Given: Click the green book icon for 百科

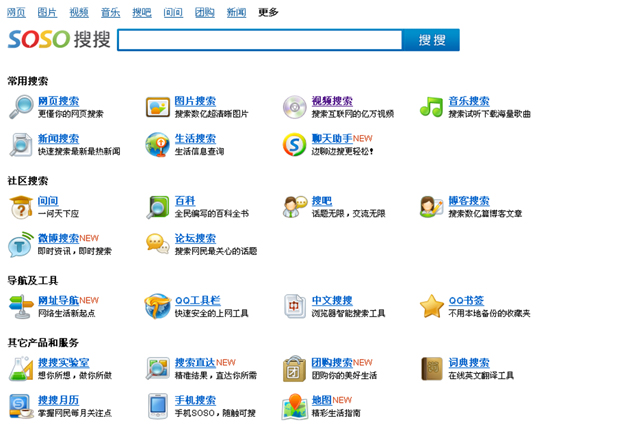Looking at the screenshot, I should click(158, 207).
